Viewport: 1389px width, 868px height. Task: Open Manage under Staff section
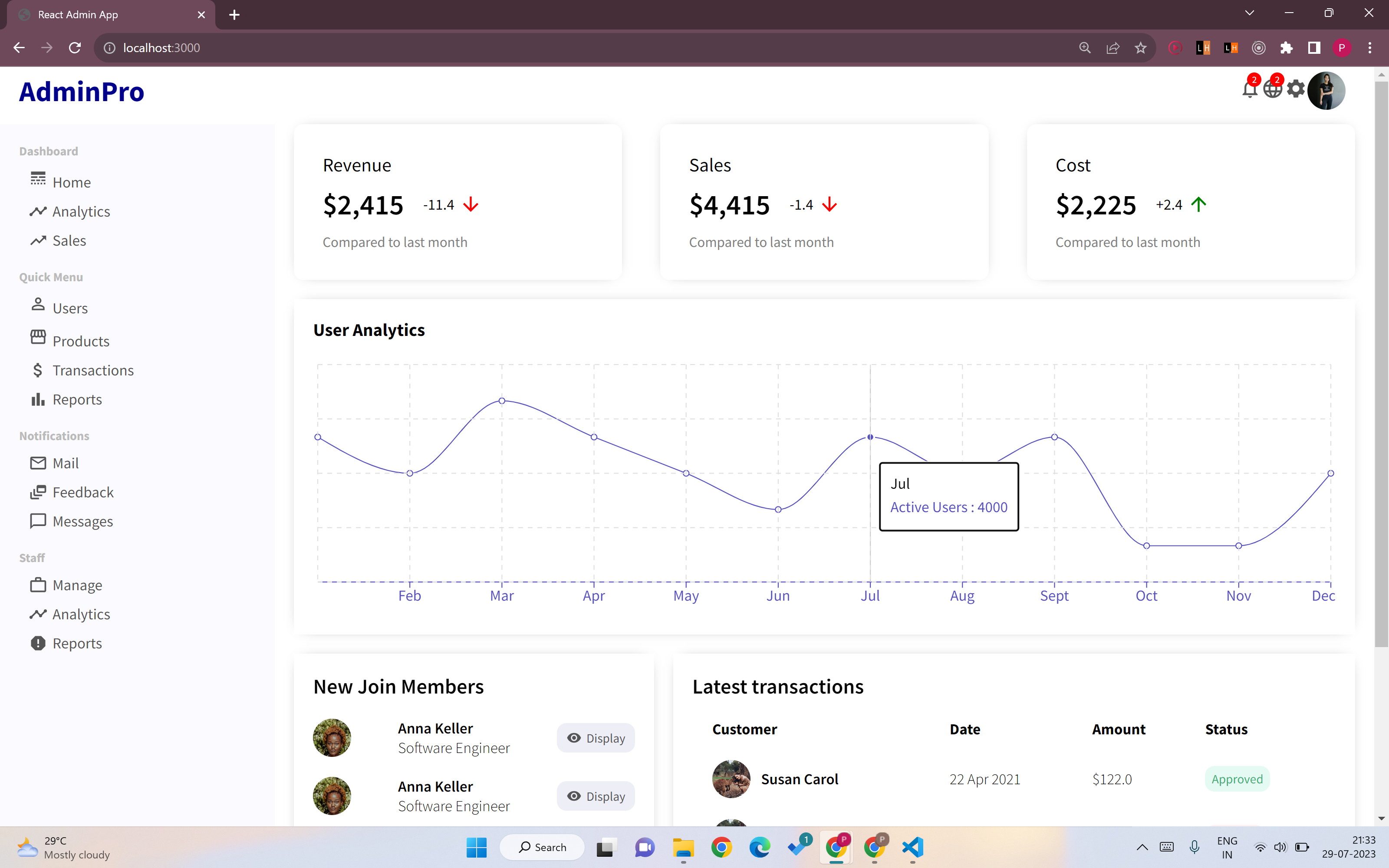77,585
